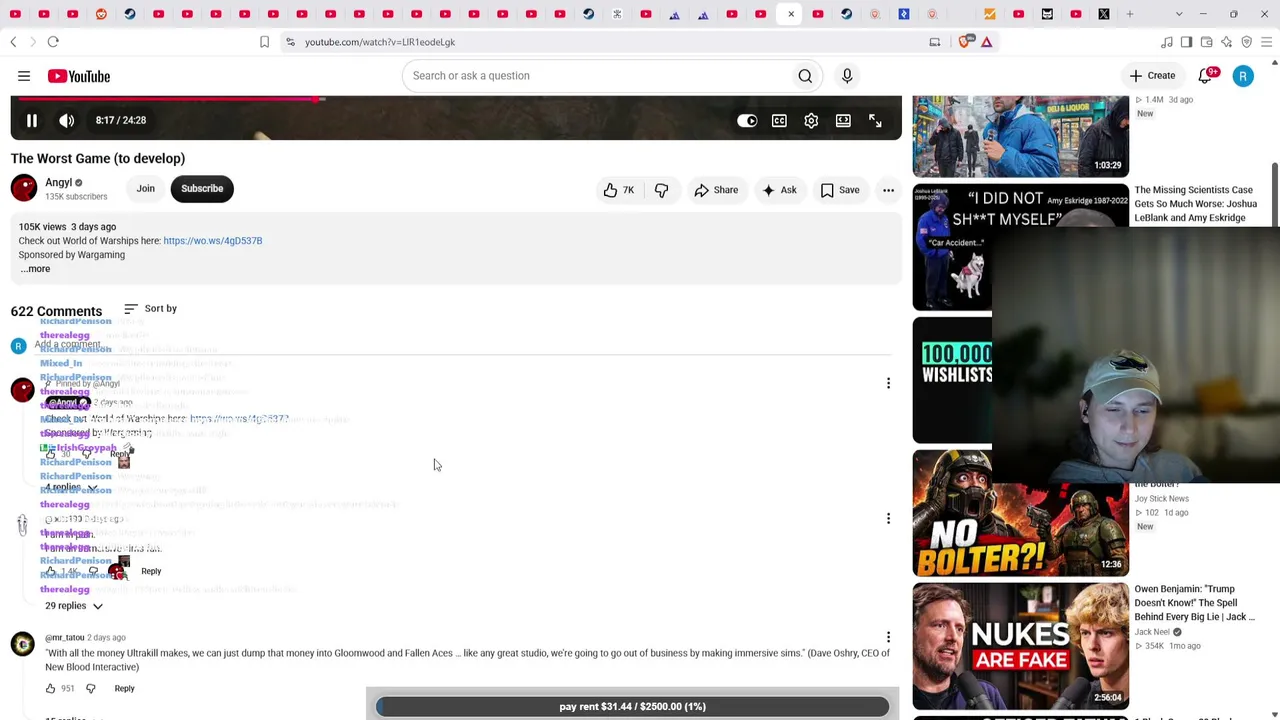The image size is (1280, 720).
Task: Select the address bar URL
Action: [x=380, y=42]
